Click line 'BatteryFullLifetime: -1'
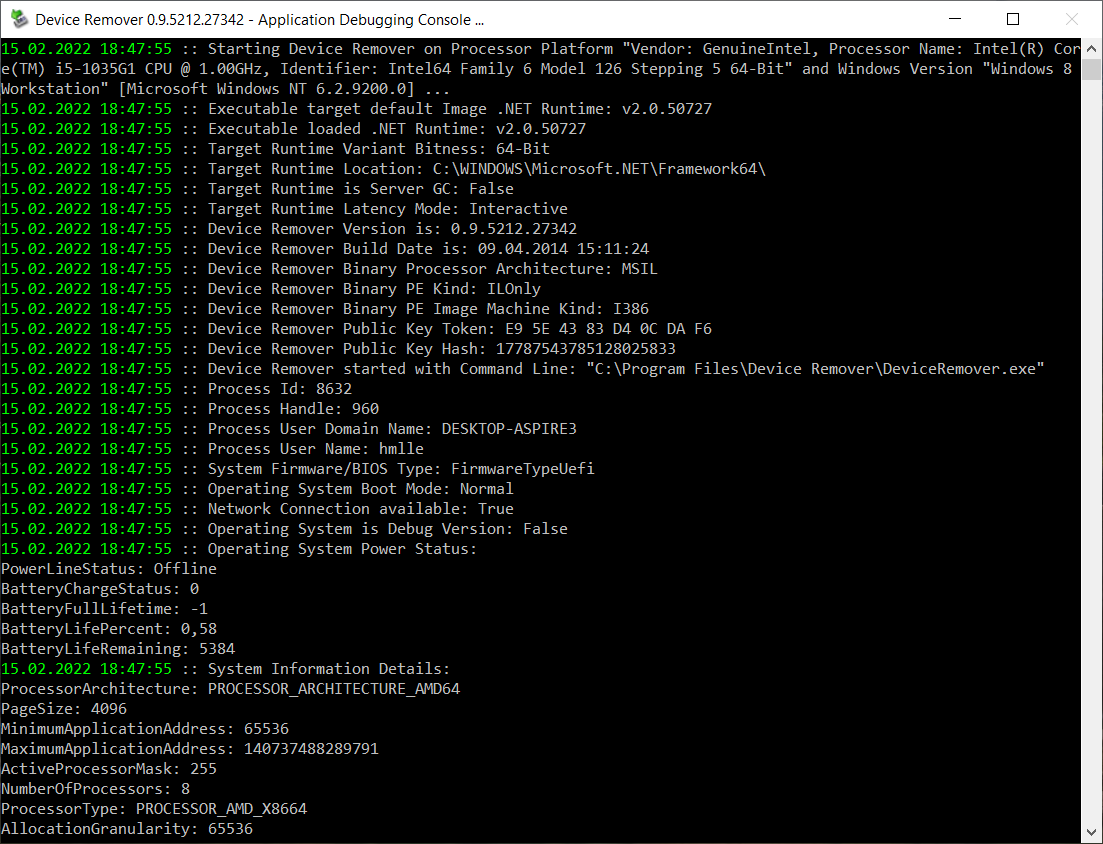 [104, 609]
